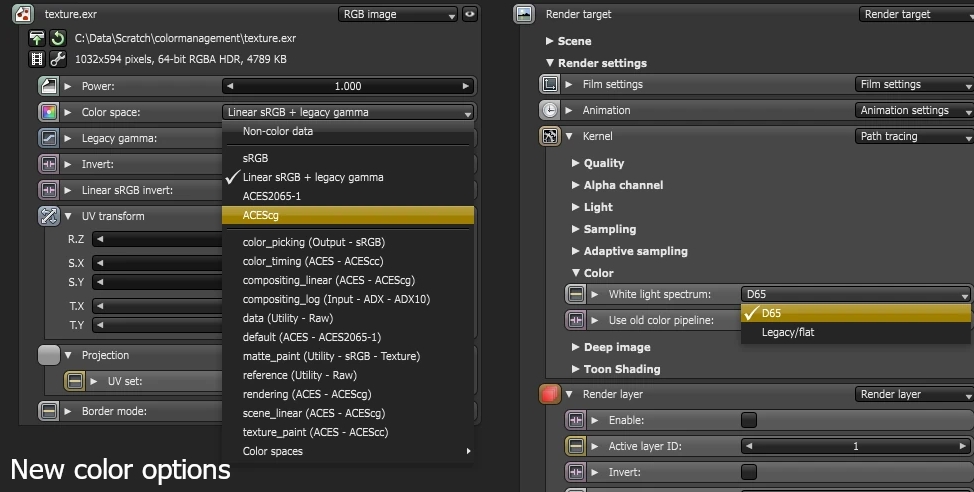Choose Legacy/flat white light spectrum option
This screenshot has height=492, width=974.
pyautogui.click(x=788, y=332)
